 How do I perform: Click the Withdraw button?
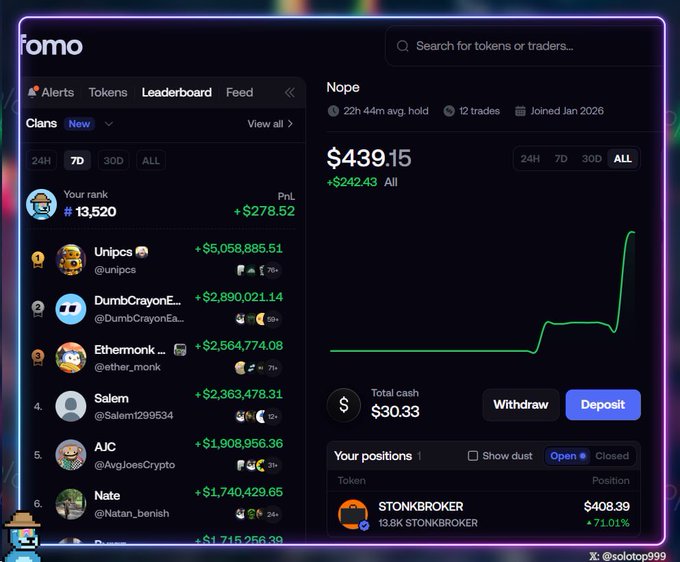coord(520,405)
